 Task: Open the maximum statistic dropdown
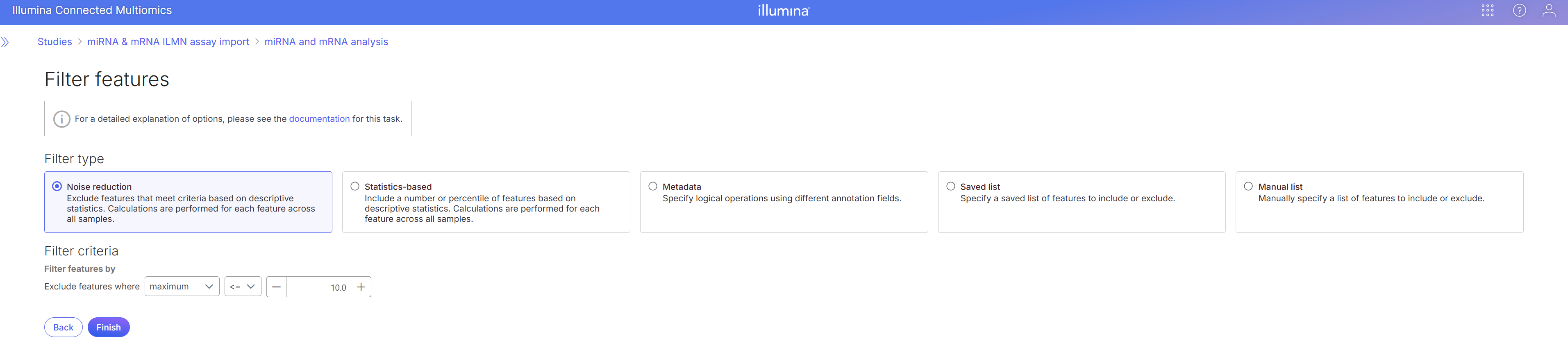click(x=182, y=287)
